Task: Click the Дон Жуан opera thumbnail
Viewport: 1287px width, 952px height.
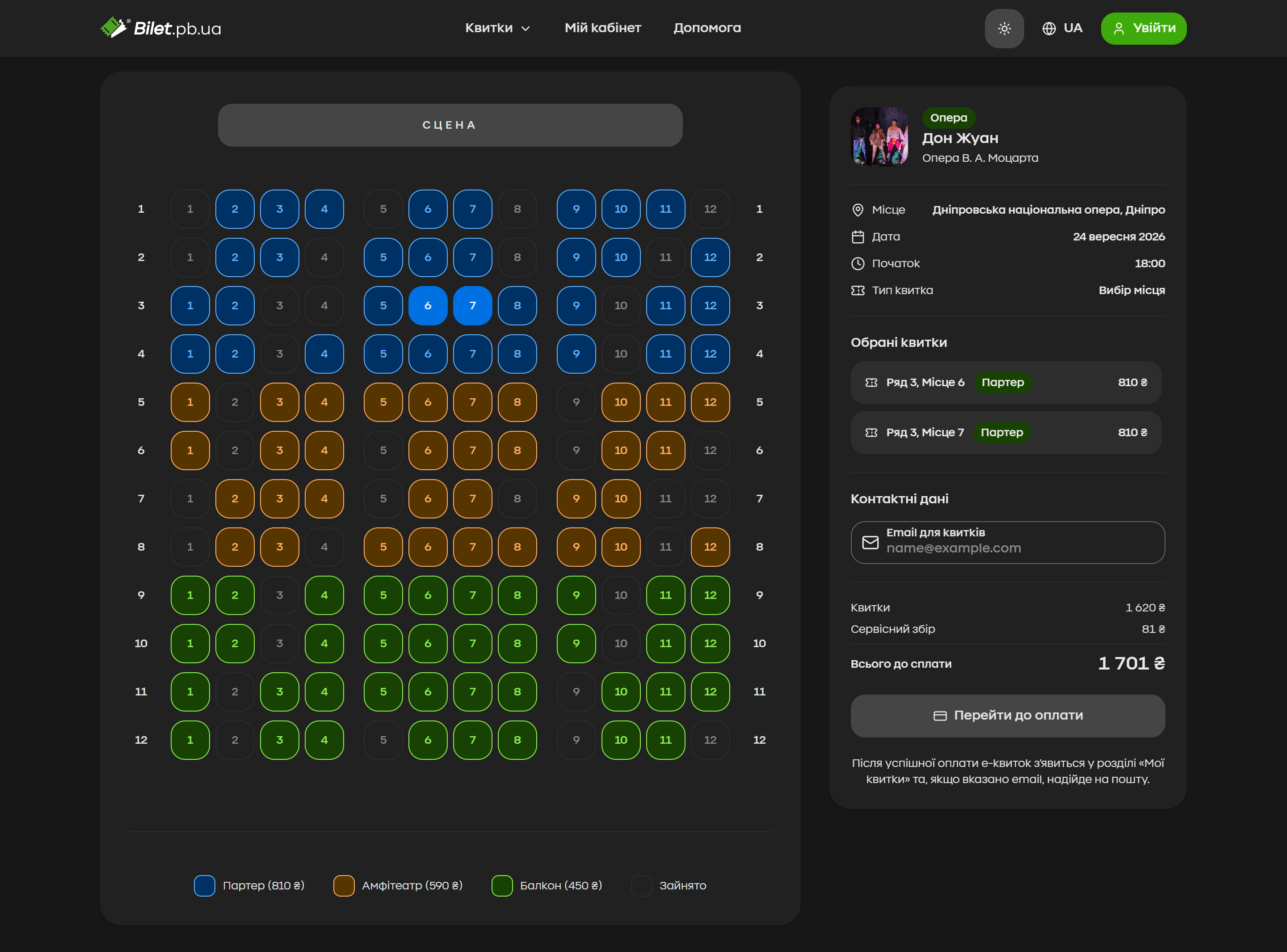Action: (880, 137)
